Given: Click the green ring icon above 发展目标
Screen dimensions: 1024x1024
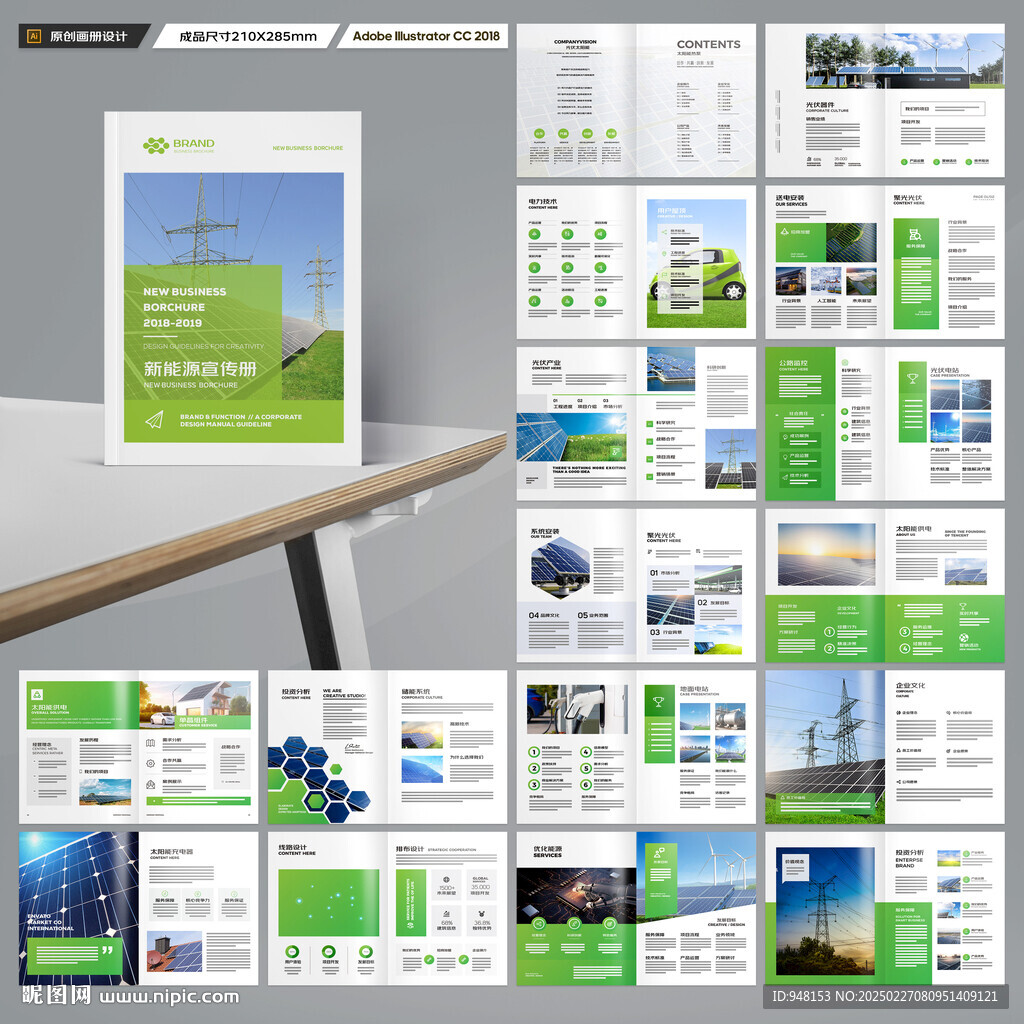Looking at the screenshot, I should [x=366, y=952].
